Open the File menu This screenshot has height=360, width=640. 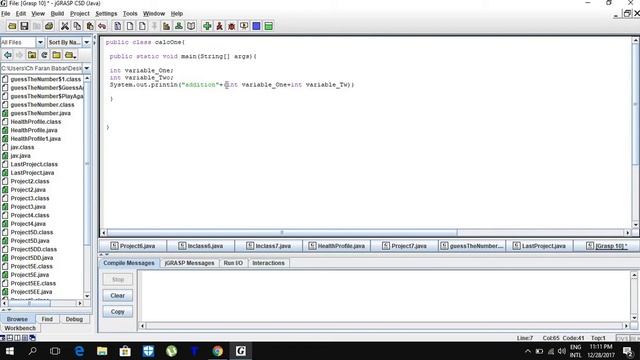[6, 13]
